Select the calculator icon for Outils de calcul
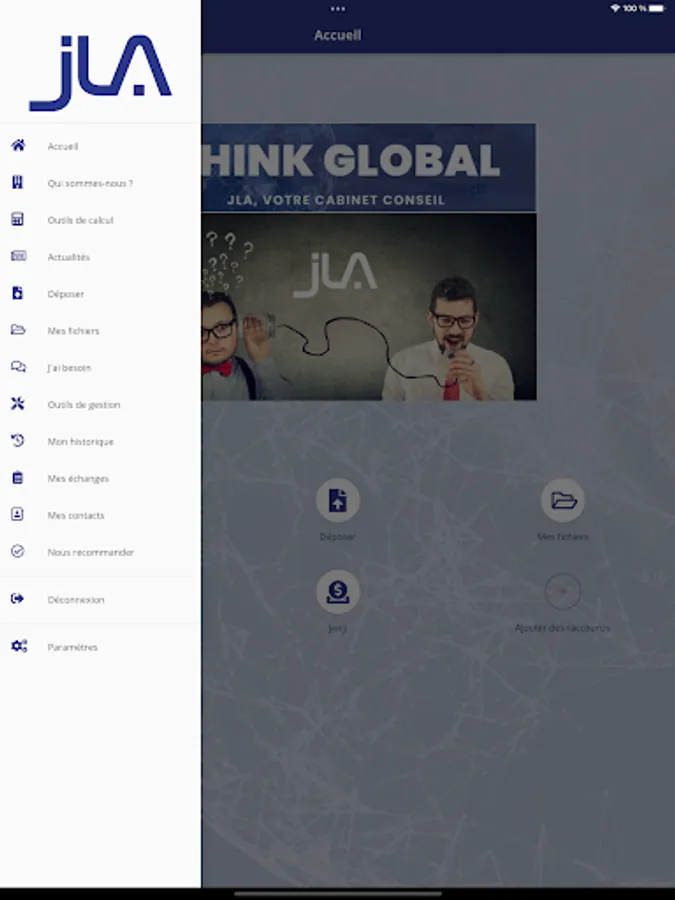The height and width of the screenshot is (900, 675). (18, 219)
